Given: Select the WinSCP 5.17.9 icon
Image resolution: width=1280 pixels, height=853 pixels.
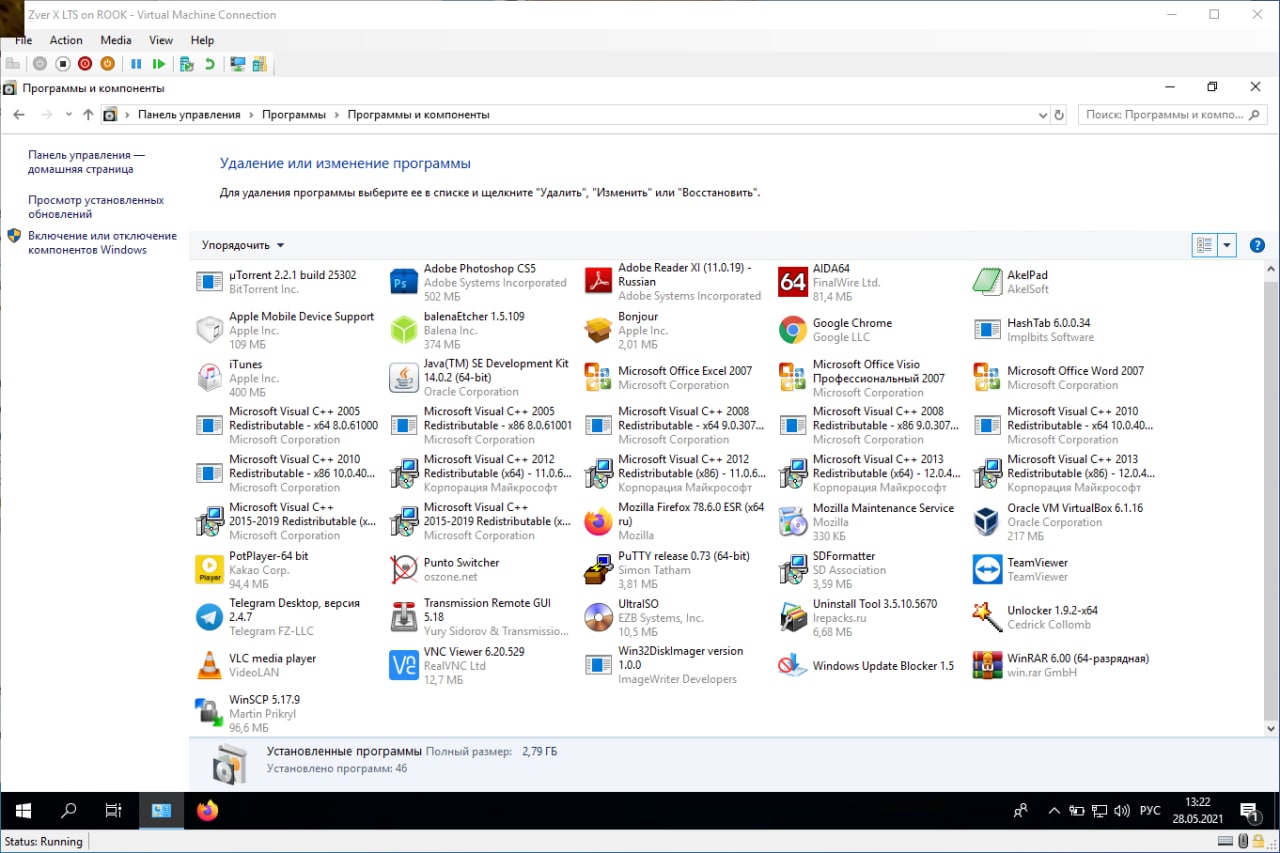Looking at the screenshot, I should (209, 713).
